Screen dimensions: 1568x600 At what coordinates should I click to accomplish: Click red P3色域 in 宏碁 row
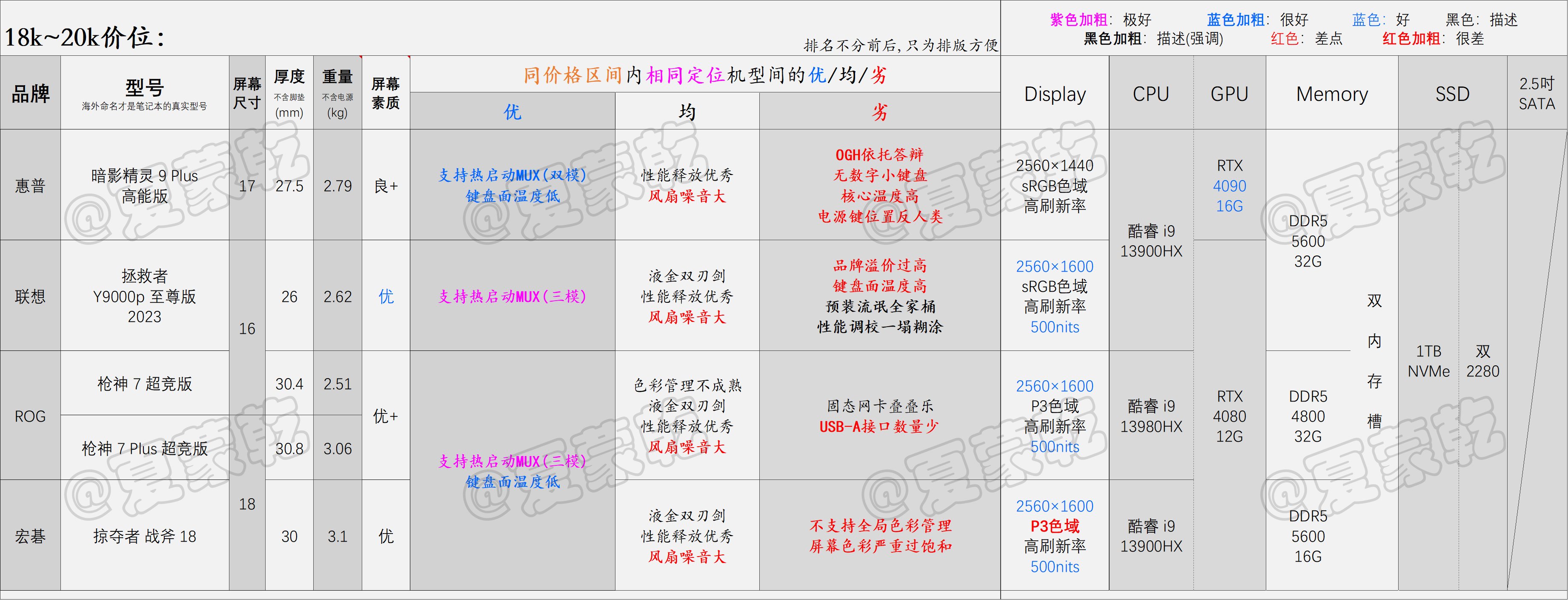pos(1055,525)
